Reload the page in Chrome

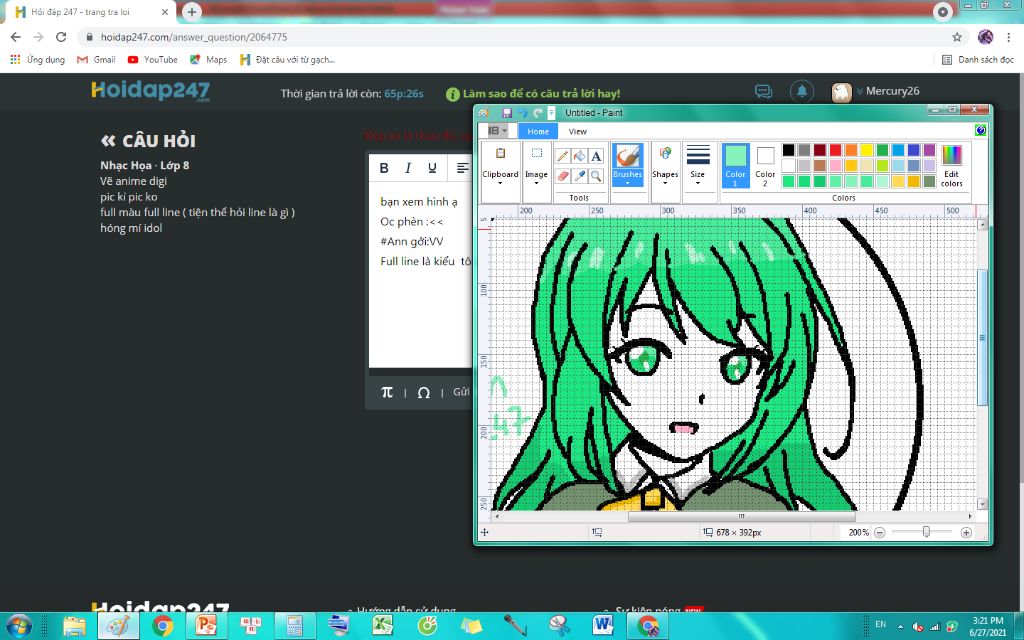point(61,37)
